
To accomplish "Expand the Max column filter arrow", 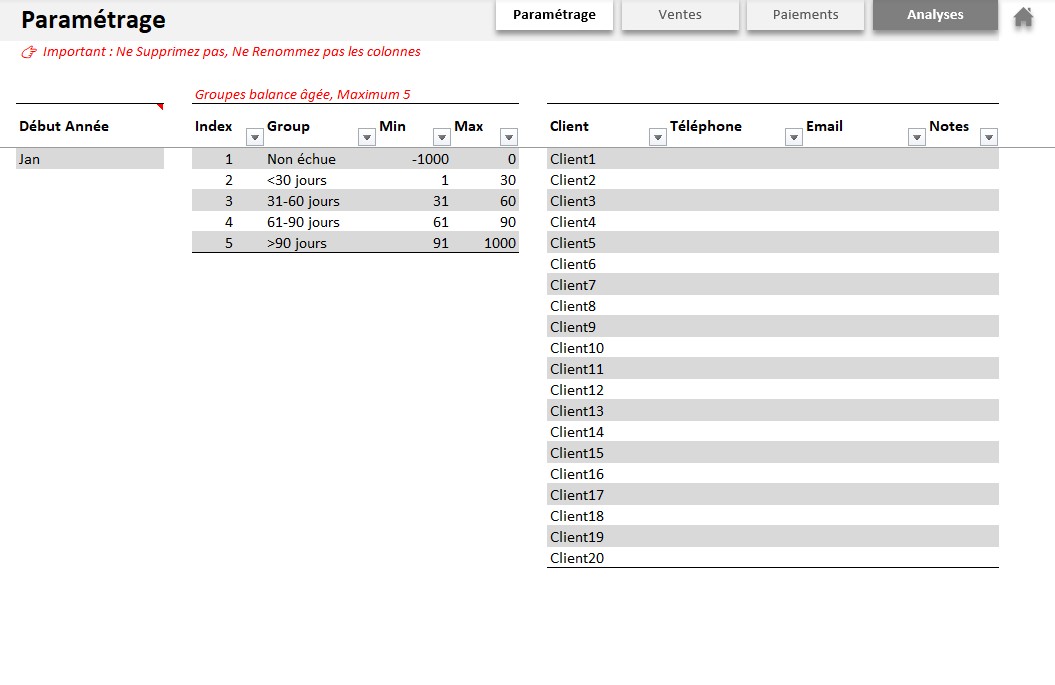I will (509, 137).
